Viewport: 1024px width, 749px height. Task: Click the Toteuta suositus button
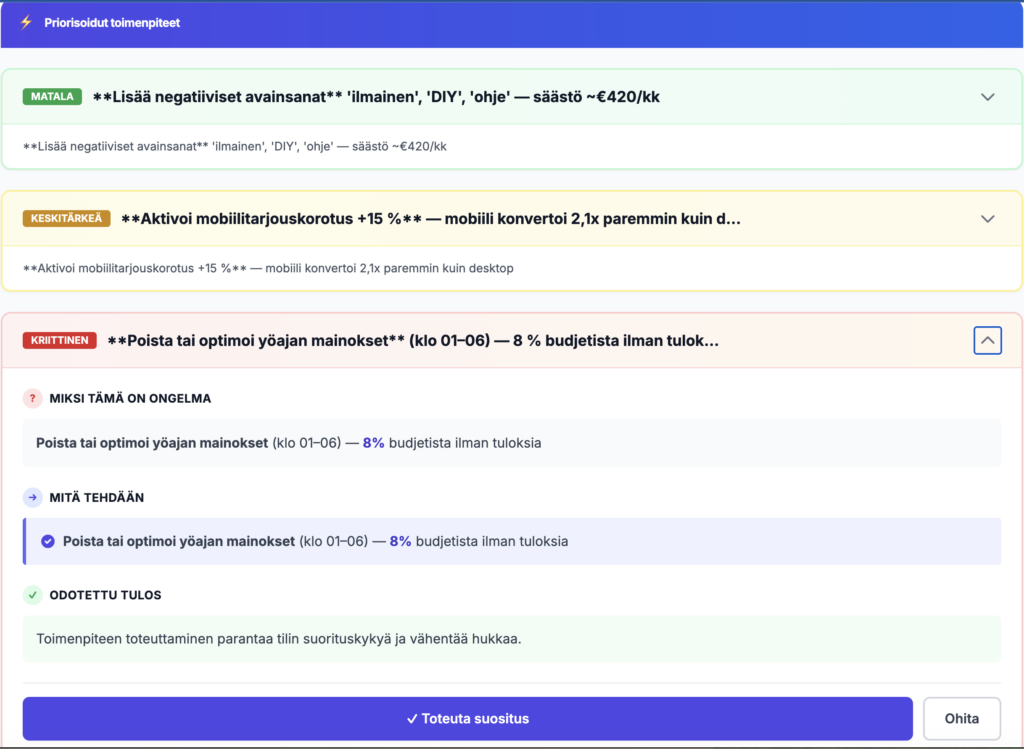[x=468, y=718]
